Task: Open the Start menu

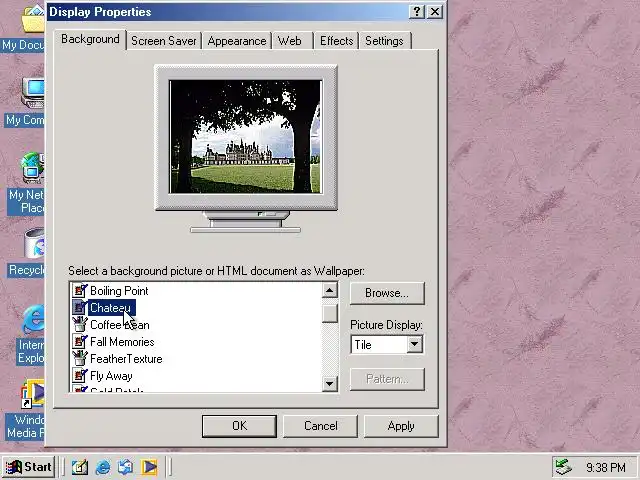Action: pyautogui.click(x=29, y=467)
